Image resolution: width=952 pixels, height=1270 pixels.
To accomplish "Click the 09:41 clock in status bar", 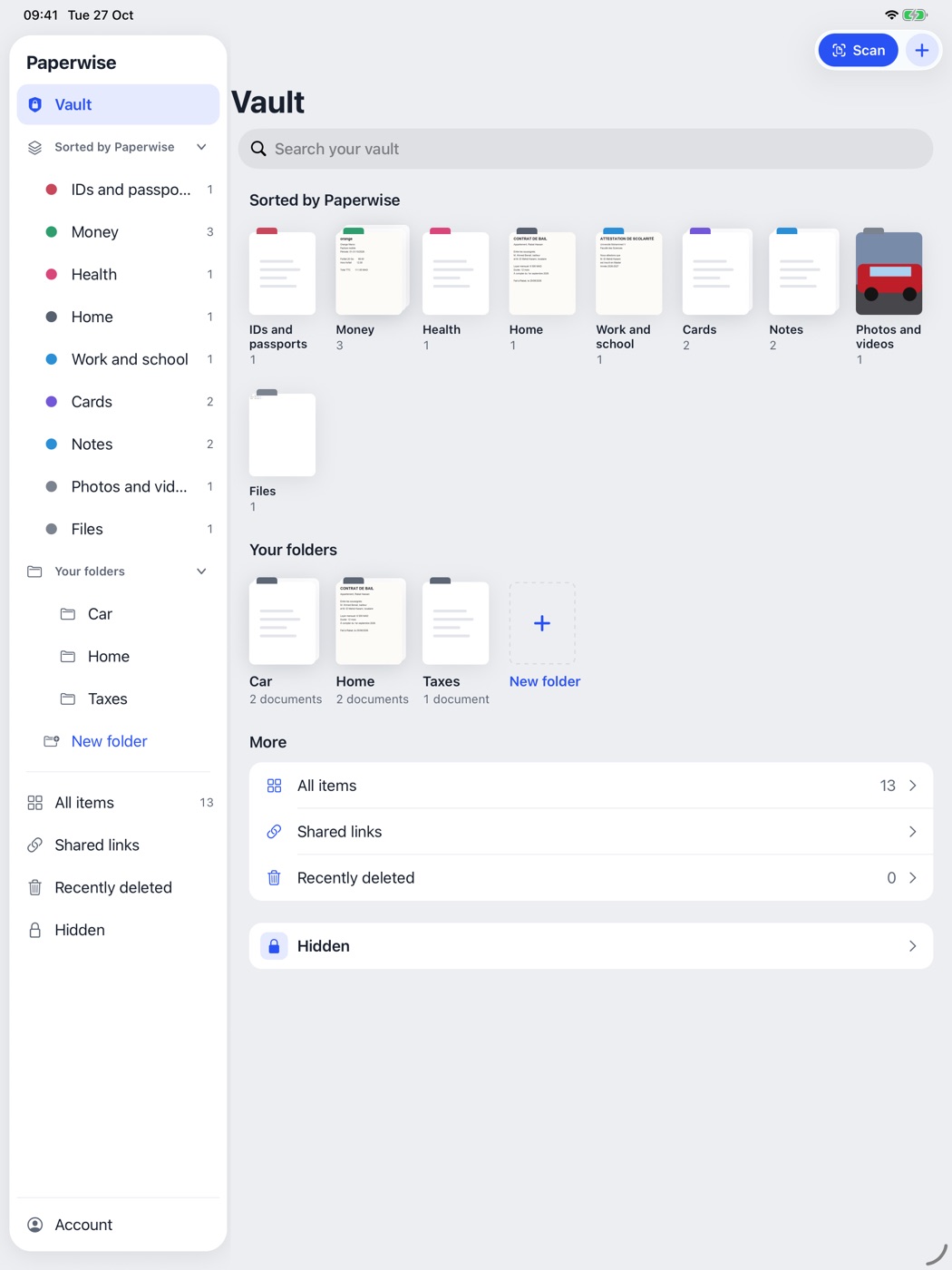I will point(41,15).
